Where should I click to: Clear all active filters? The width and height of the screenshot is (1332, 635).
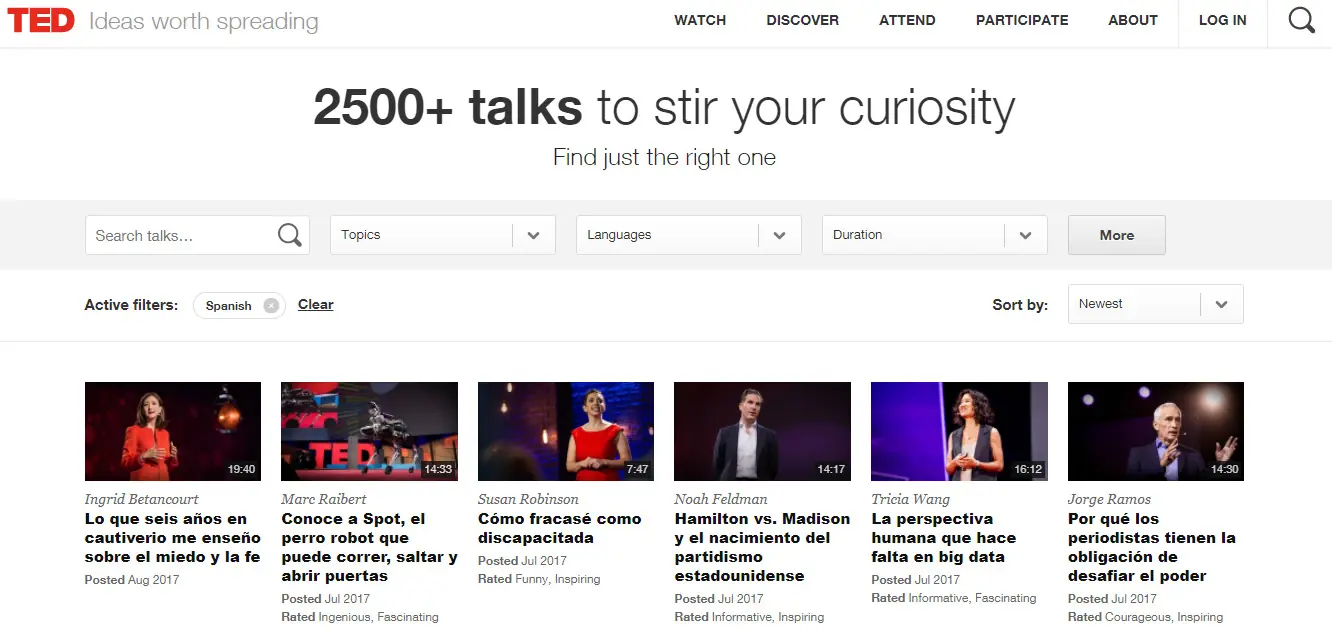coord(316,305)
